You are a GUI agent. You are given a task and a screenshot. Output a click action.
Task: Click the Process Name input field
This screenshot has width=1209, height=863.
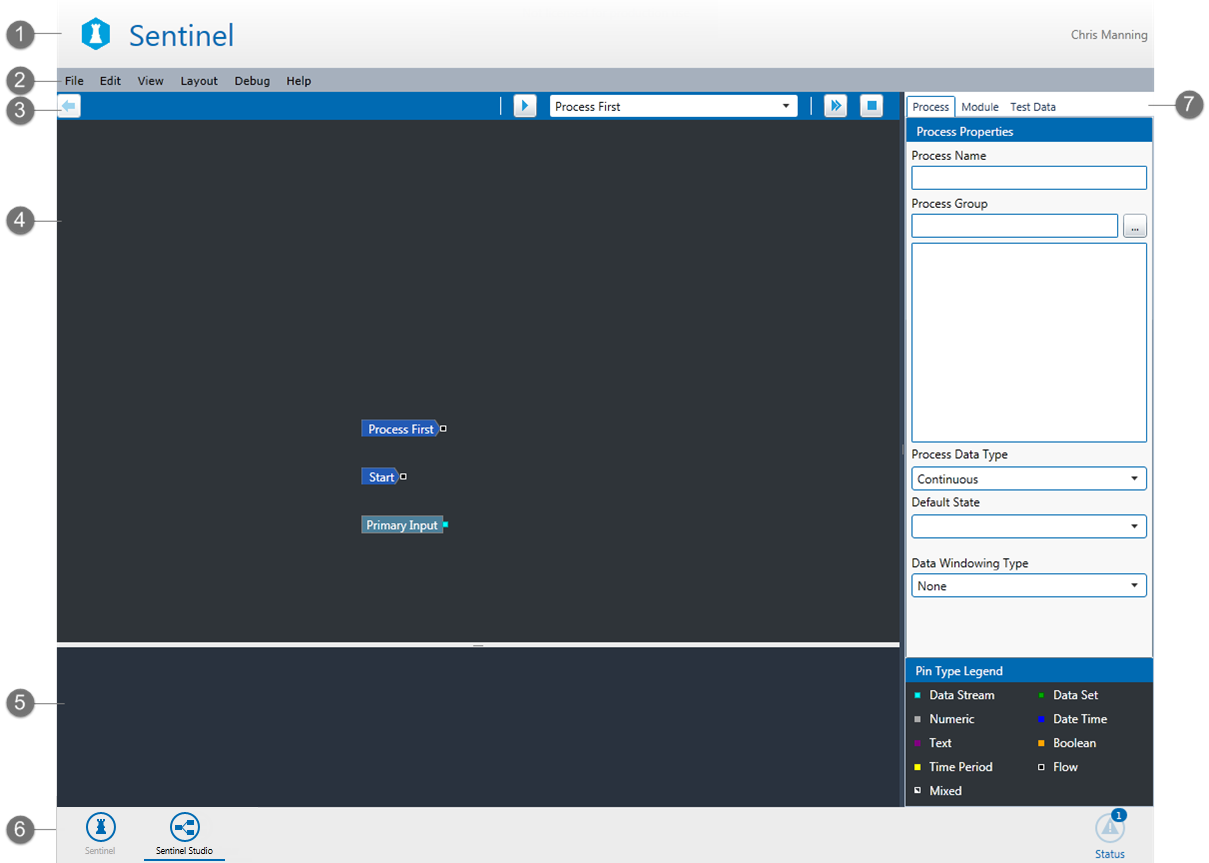(x=1028, y=178)
